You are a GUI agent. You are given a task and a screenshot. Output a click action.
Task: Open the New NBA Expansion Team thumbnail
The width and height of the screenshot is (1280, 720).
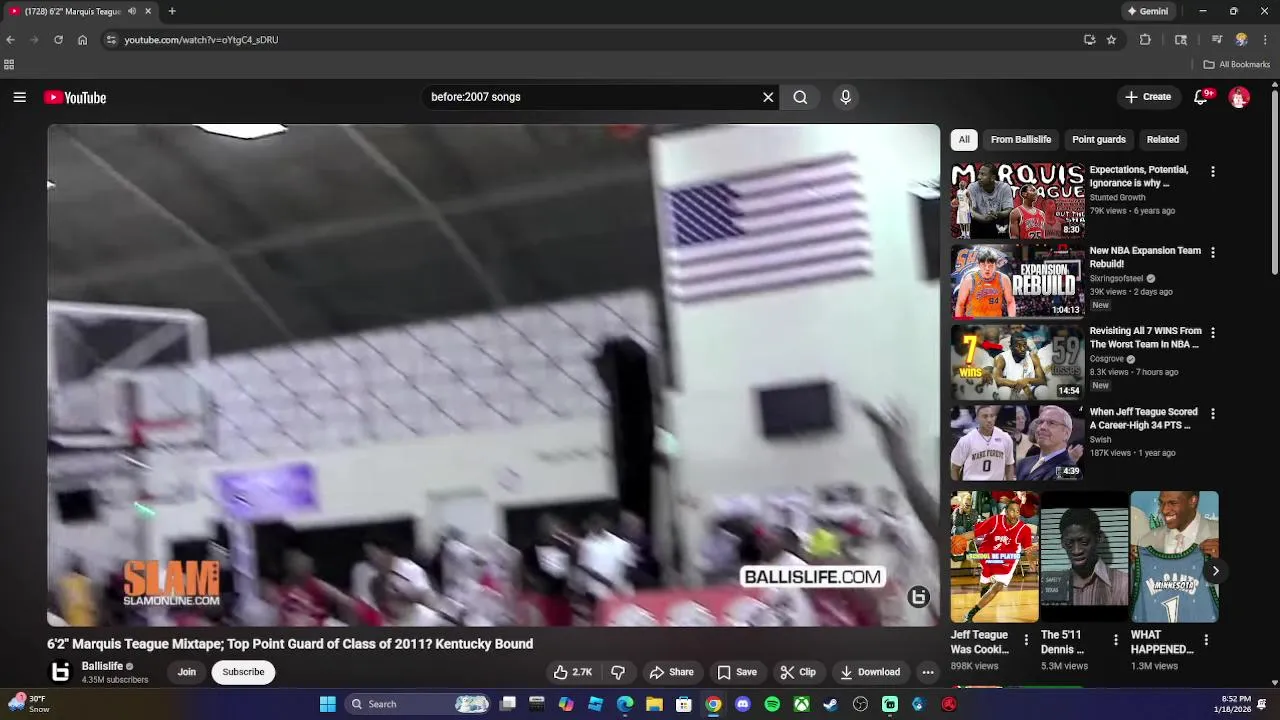[1017, 282]
